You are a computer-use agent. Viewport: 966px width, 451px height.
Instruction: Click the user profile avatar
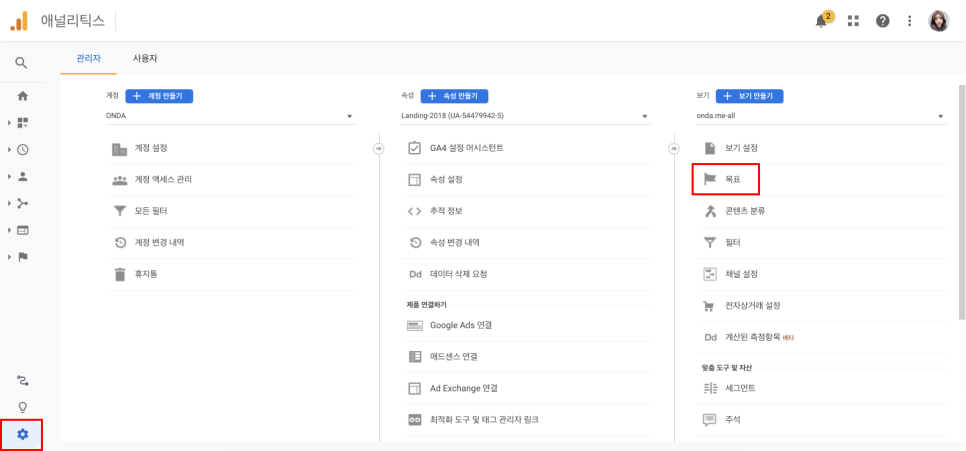coord(939,21)
